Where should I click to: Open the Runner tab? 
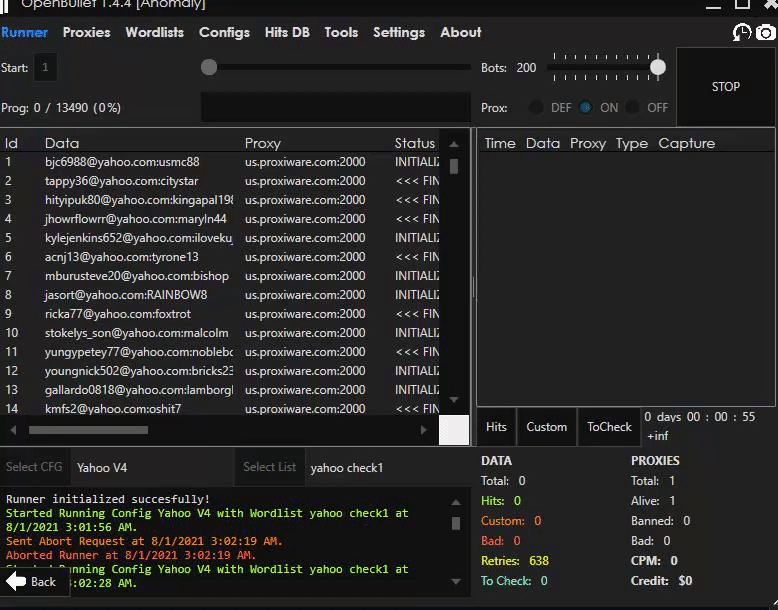click(24, 32)
